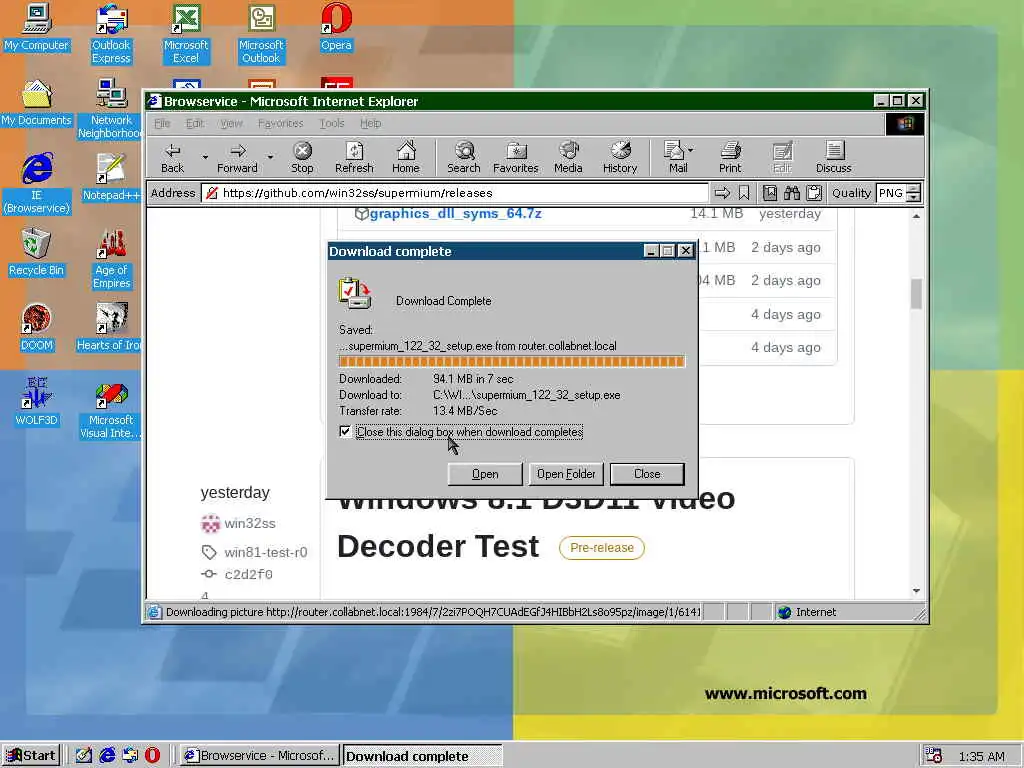Screen dimensions: 1024x768
Task: Open the Search pane
Action: pos(464,157)
